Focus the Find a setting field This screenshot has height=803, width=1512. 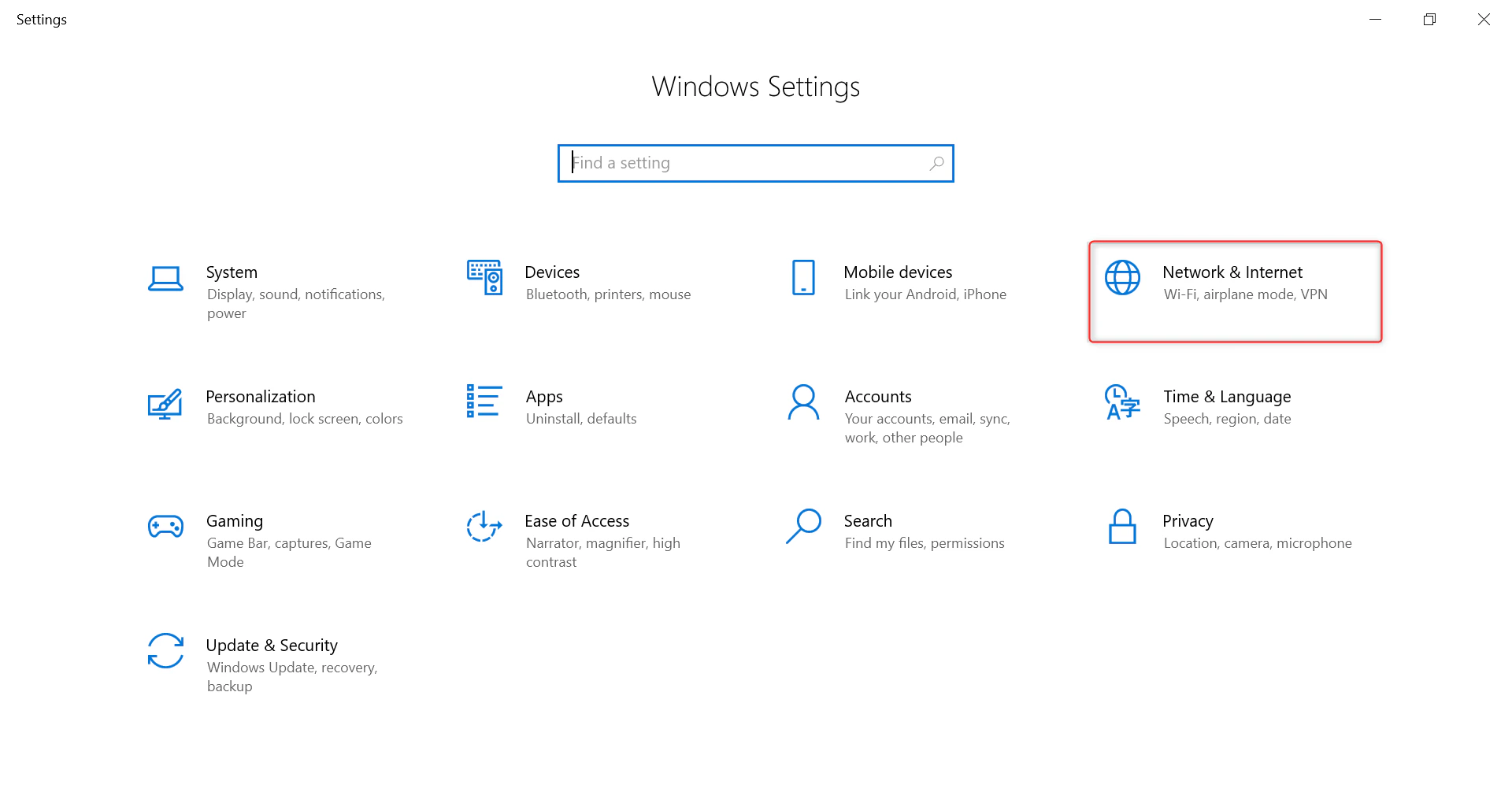pos(756,163)
